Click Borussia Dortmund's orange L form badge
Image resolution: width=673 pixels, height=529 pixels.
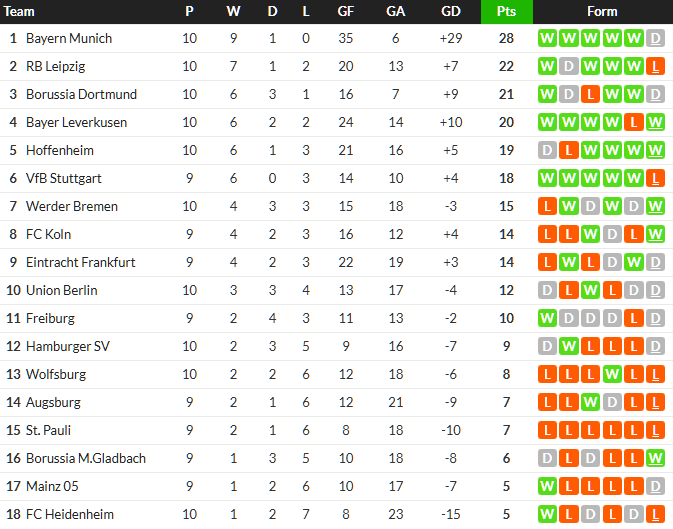(590, 94)
